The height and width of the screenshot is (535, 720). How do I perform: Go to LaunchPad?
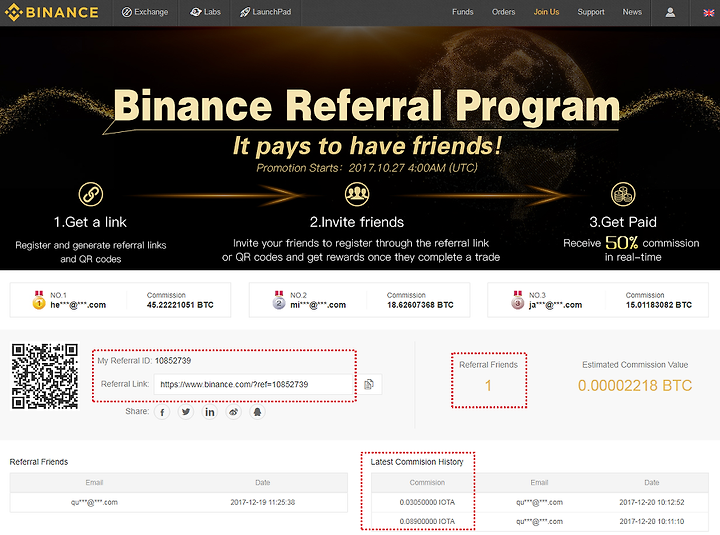tap(265, 12)
